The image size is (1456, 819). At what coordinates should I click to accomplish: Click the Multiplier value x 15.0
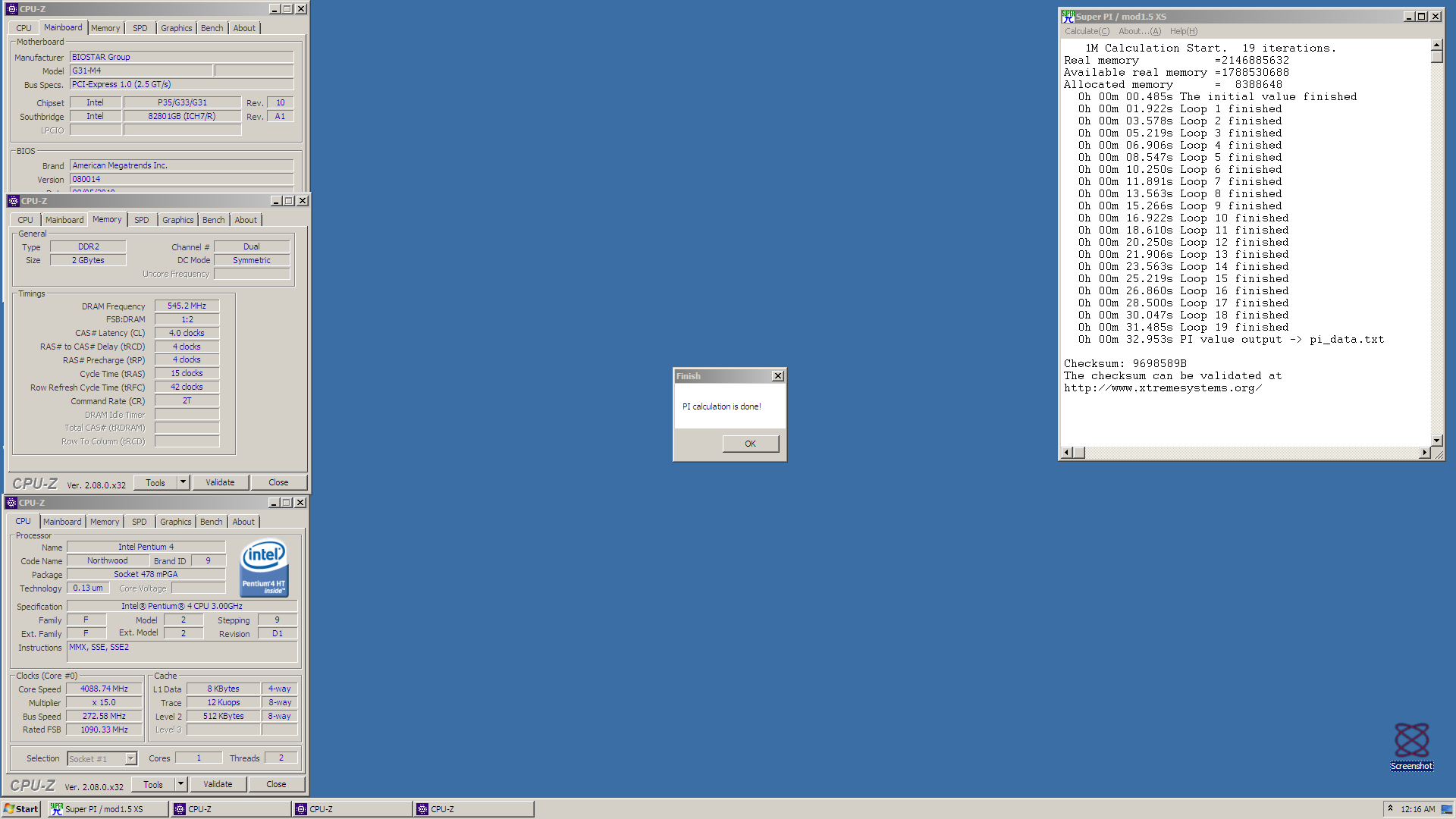(x=104, y=702)
